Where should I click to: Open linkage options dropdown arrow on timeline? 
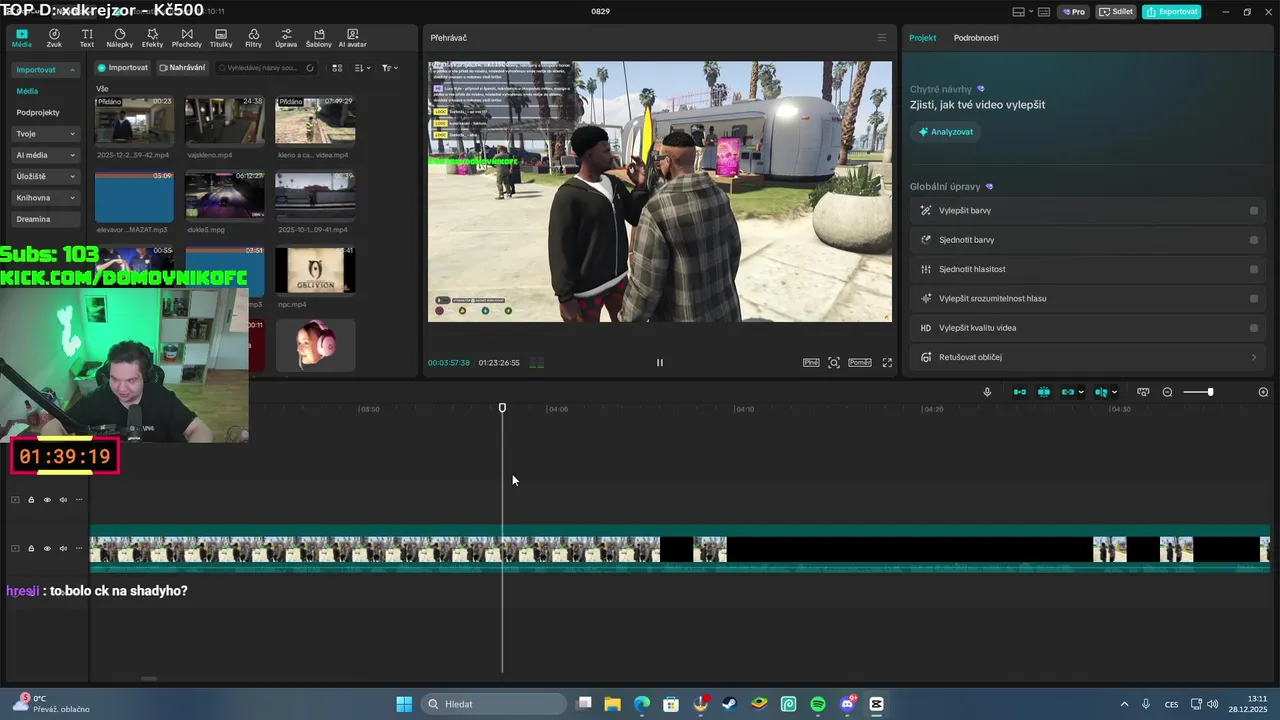click(1081, 392)
